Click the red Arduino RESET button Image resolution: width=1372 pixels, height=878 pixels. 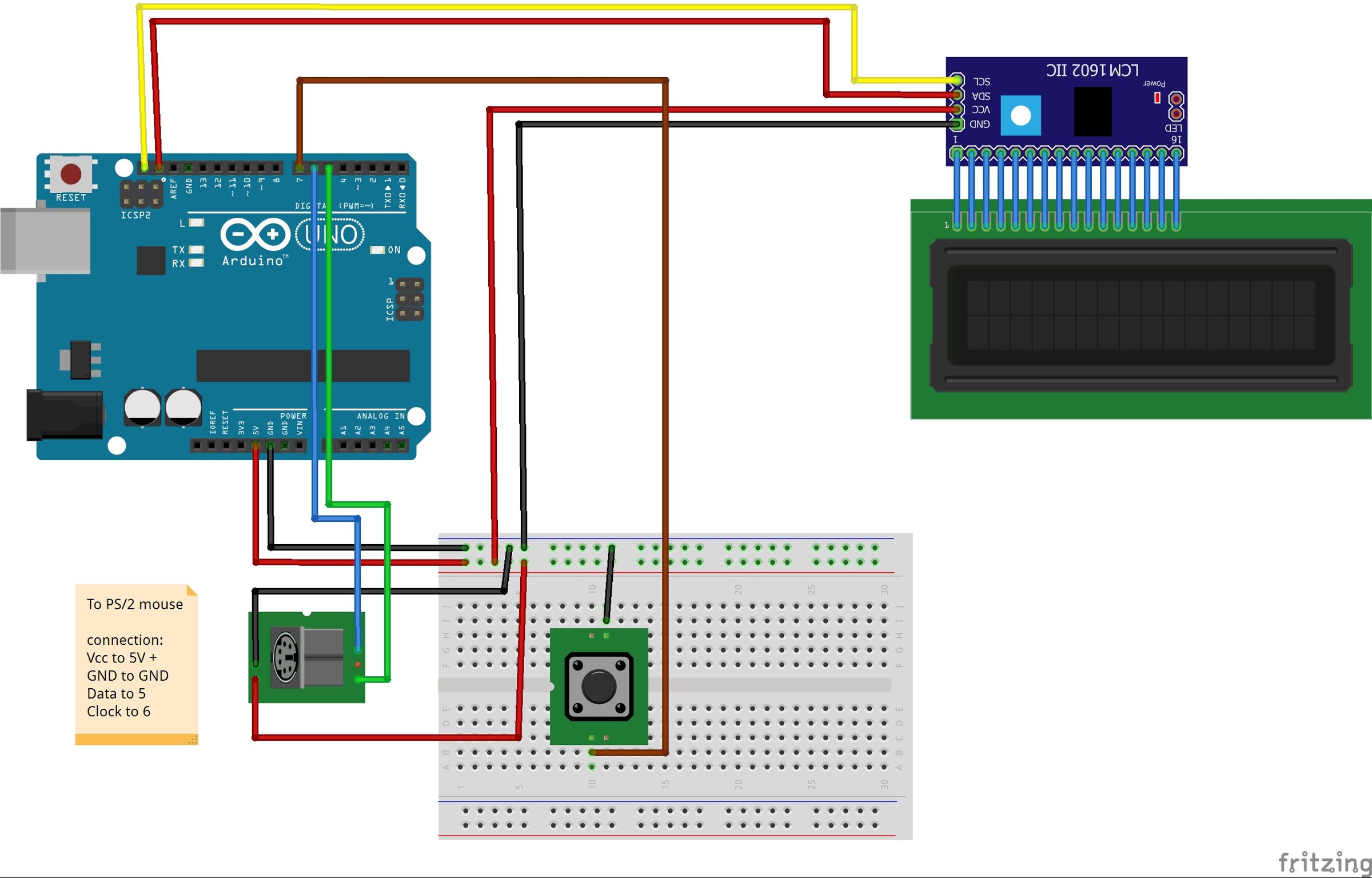point(71,174)
